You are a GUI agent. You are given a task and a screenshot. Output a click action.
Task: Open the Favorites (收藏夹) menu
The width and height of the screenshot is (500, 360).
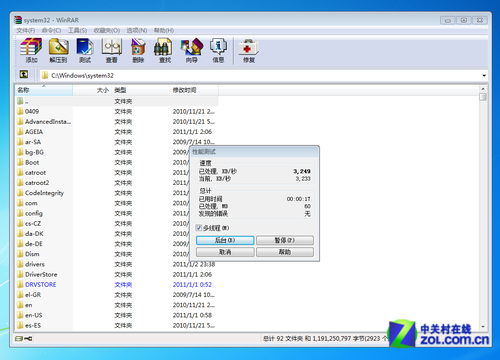pos(107,30)
